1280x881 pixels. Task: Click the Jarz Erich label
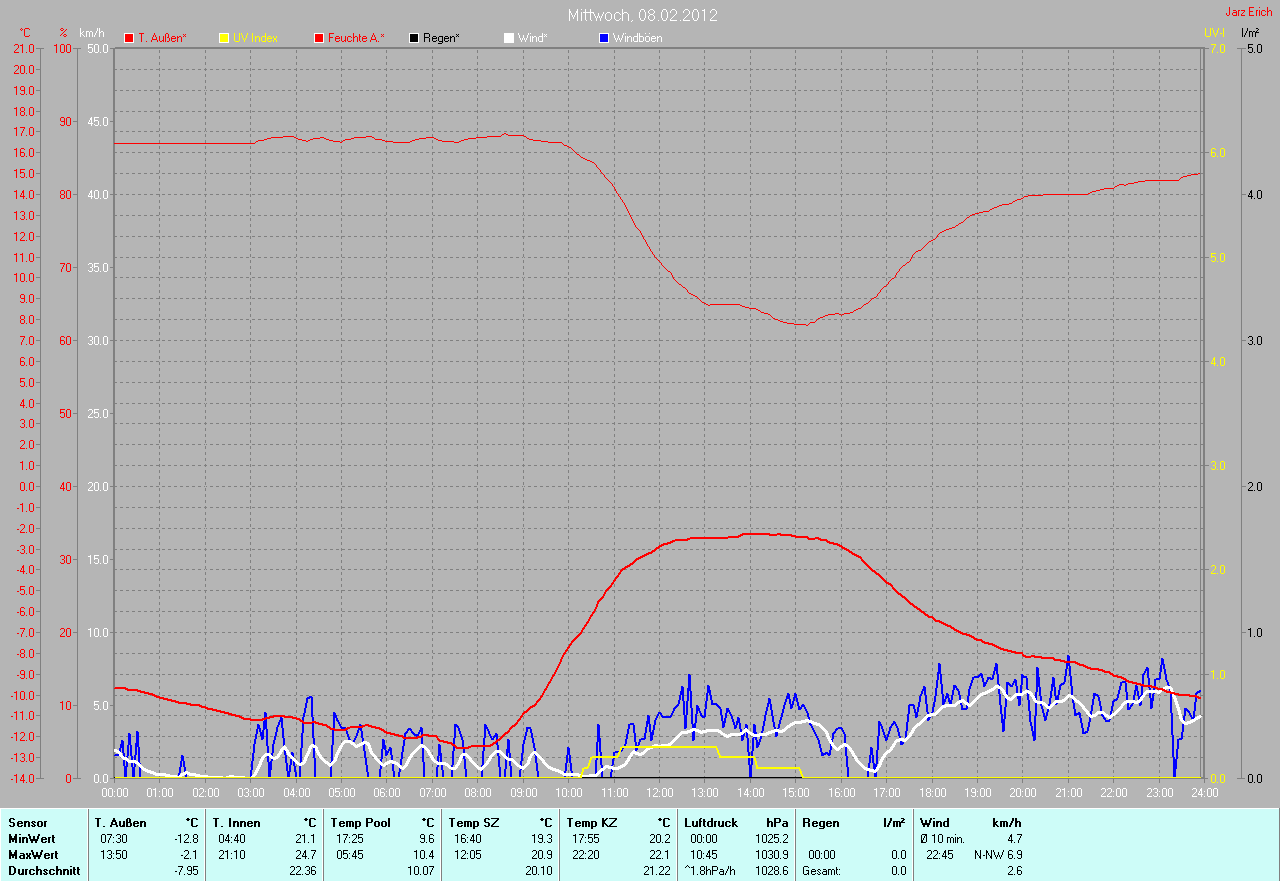1249,12
